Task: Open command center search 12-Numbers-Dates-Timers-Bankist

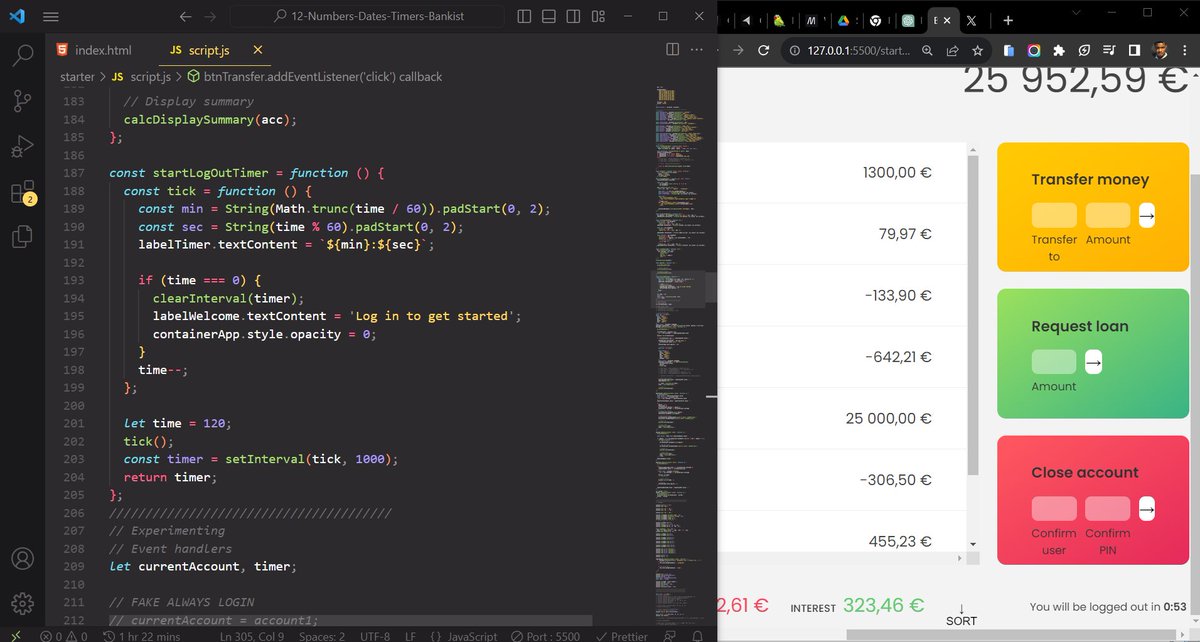Action: point(368,17)
